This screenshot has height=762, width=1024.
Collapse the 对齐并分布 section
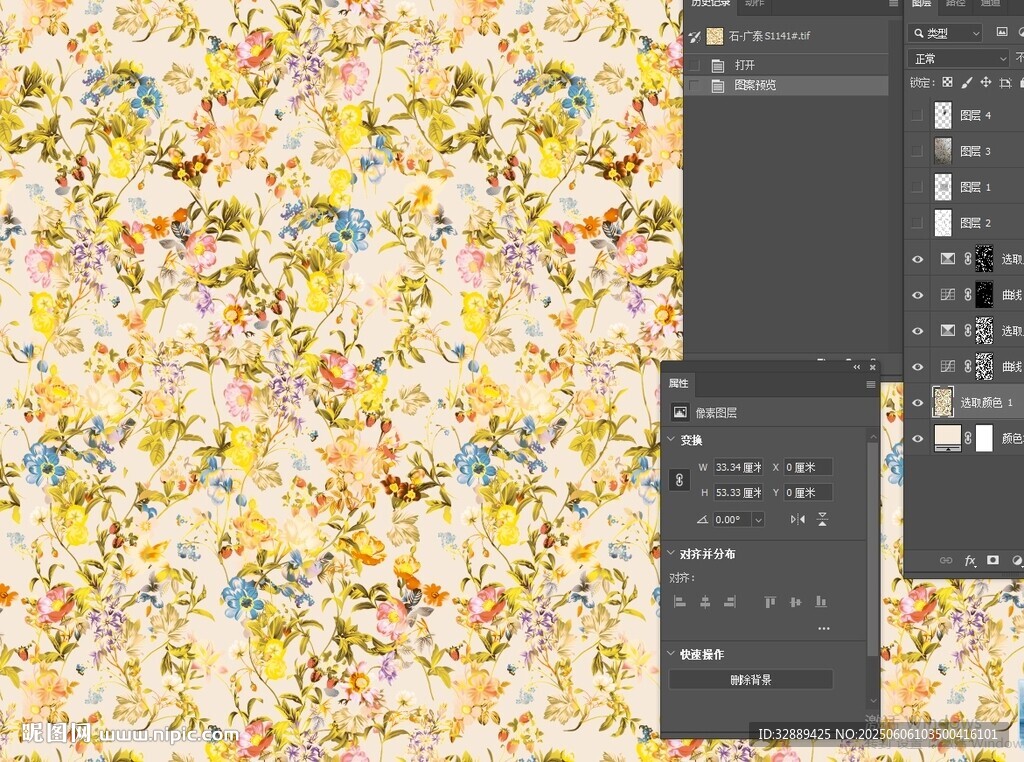671,554
